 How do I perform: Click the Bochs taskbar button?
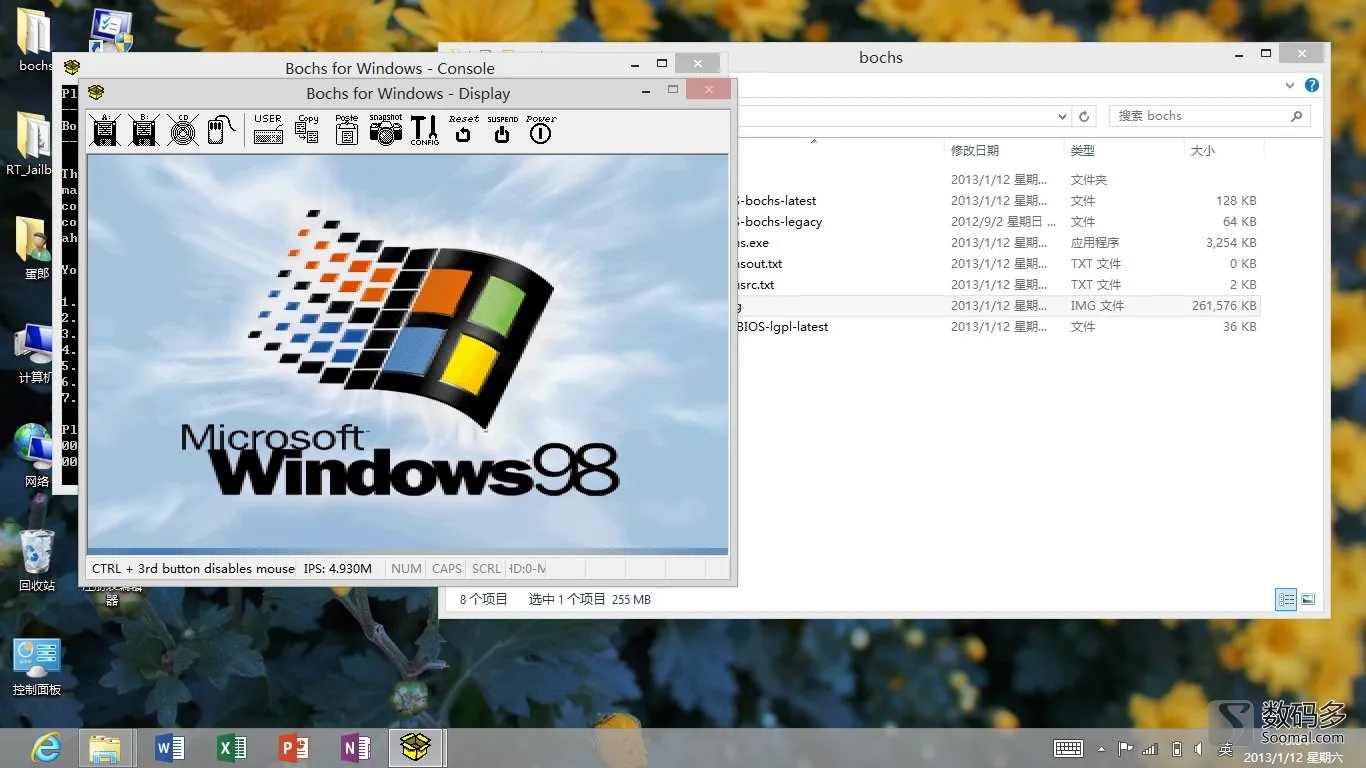tap(417, 747)
